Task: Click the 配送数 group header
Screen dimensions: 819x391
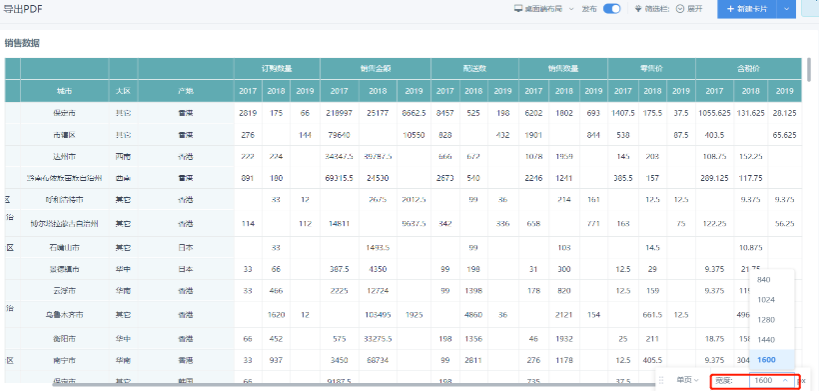Action: 475,68
